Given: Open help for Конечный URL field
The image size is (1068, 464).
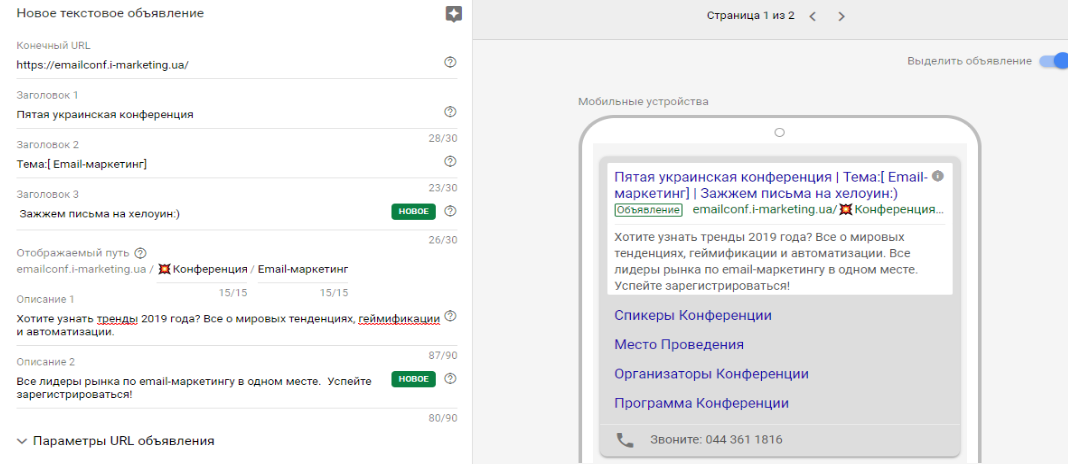Looking at the screenshot, I should (x=450, y=62).
